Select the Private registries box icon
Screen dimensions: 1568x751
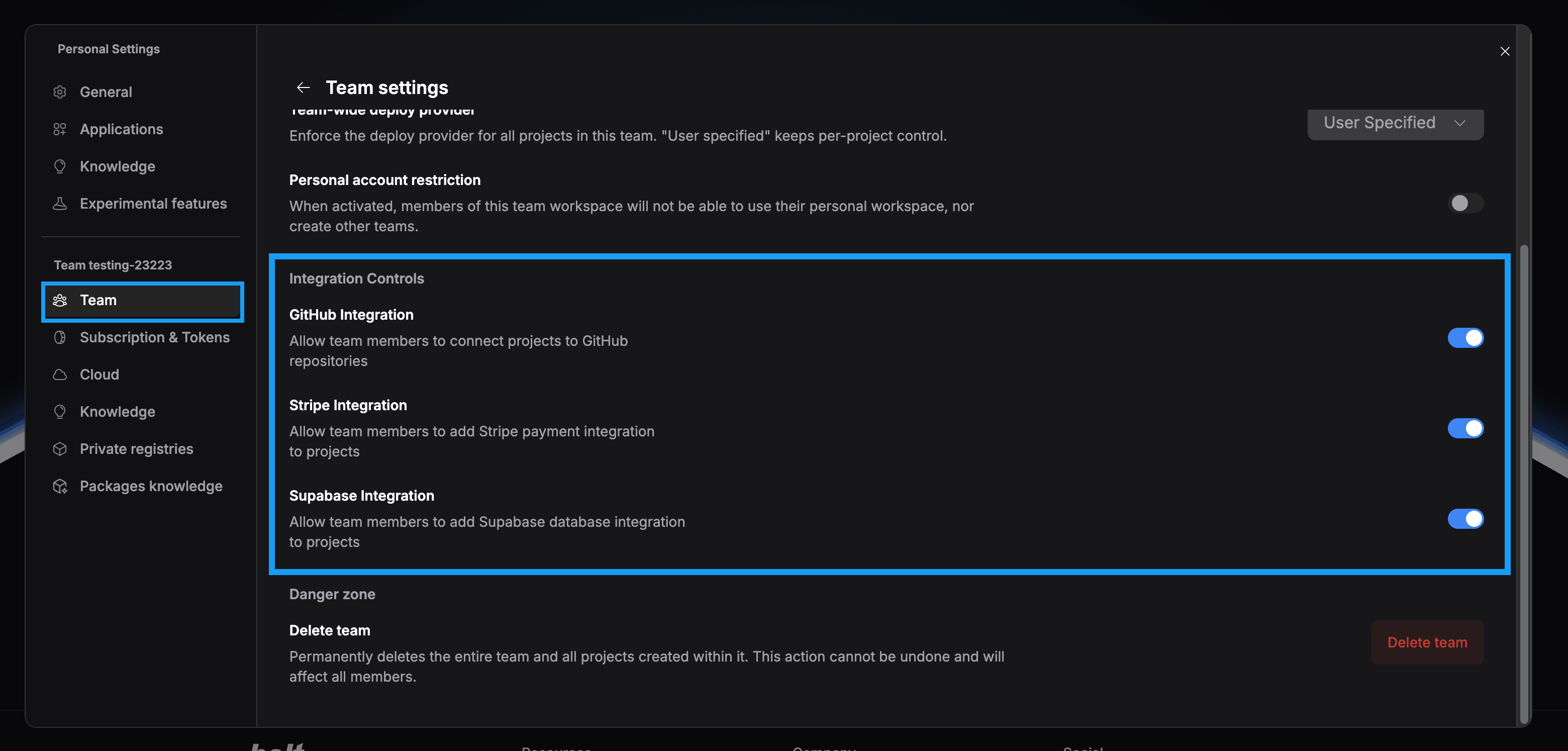[x=60, y=448]
